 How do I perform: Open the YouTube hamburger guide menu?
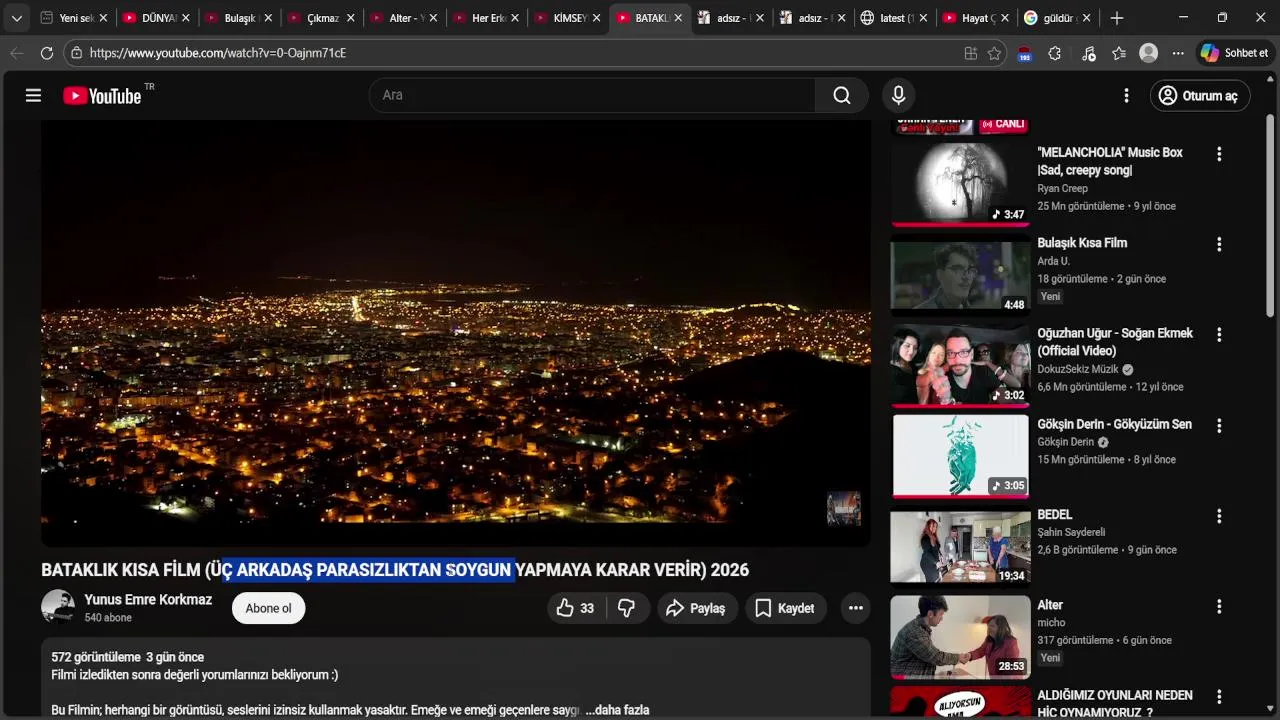click(33, 95)
